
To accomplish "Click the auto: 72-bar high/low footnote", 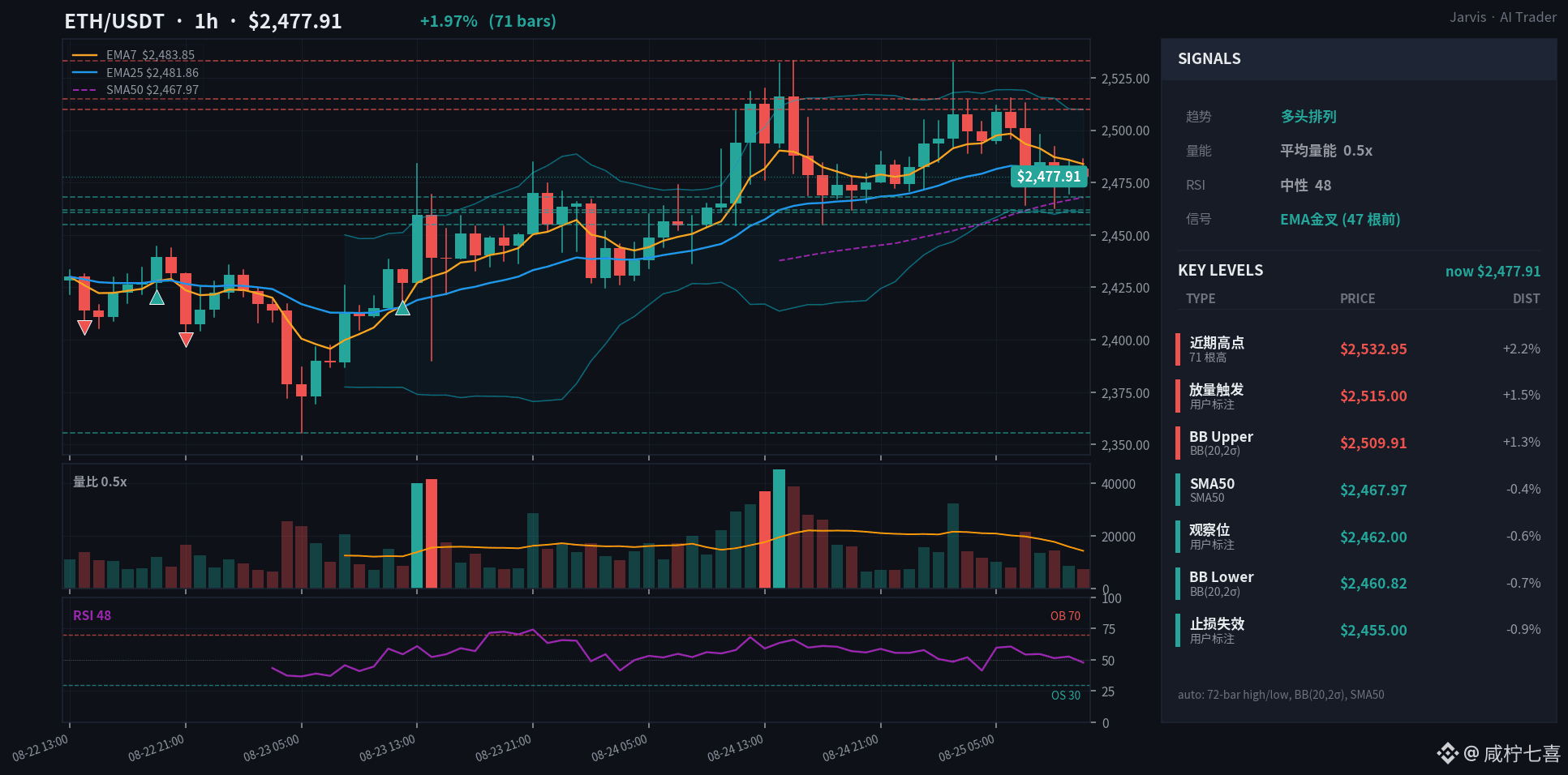I will coord(1281,695).
